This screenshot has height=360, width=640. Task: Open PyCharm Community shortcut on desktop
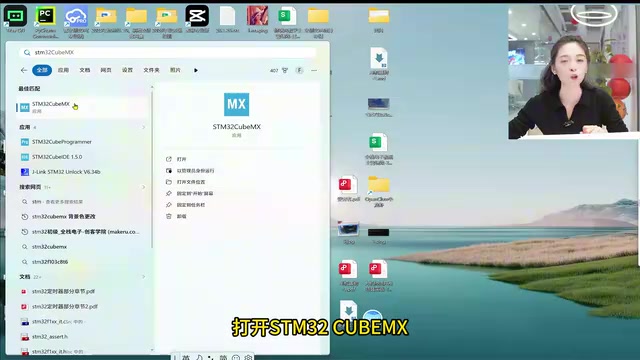tap(45, 22)
